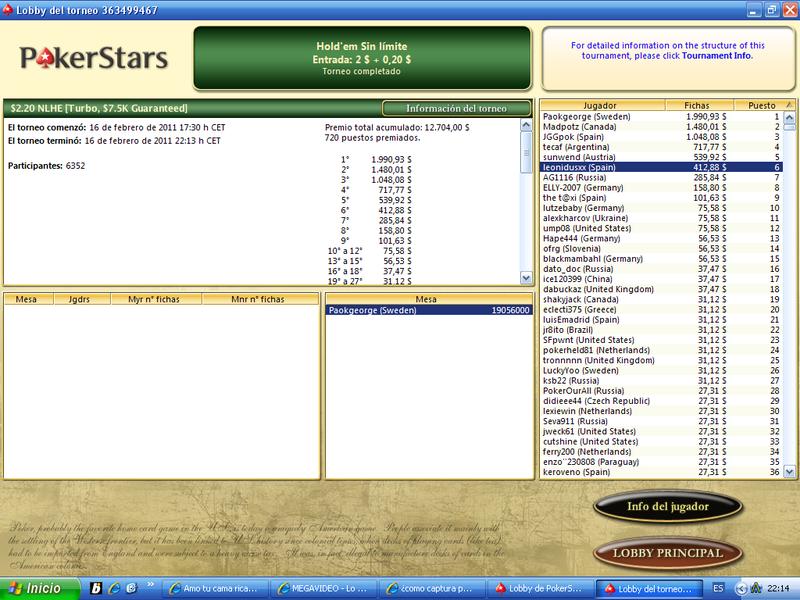Select player pokerheld81 (Netherlands)
Viewport: 800px width, 600px height.
[661, 350]
